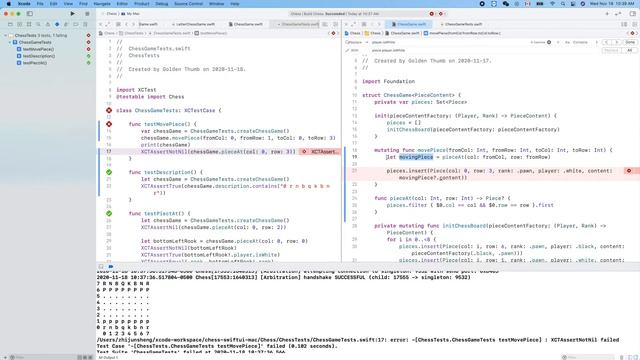The height and width of the screenshot is (360, 640).
Task: Collapse the ChessTests test bundle
Action: 6,36
